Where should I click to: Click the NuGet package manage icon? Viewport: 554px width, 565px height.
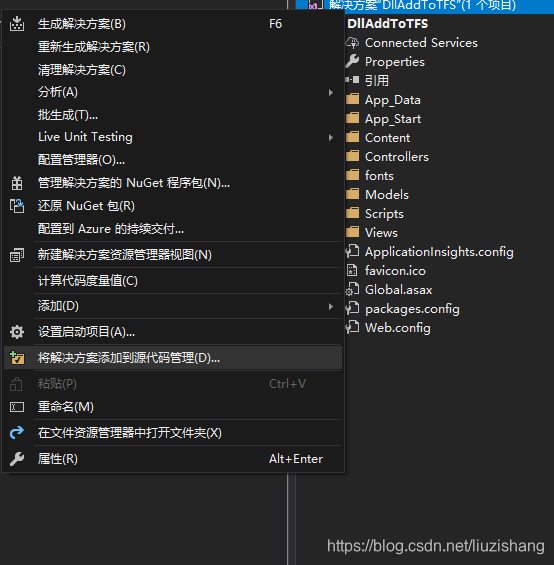(x=17, y=183)
